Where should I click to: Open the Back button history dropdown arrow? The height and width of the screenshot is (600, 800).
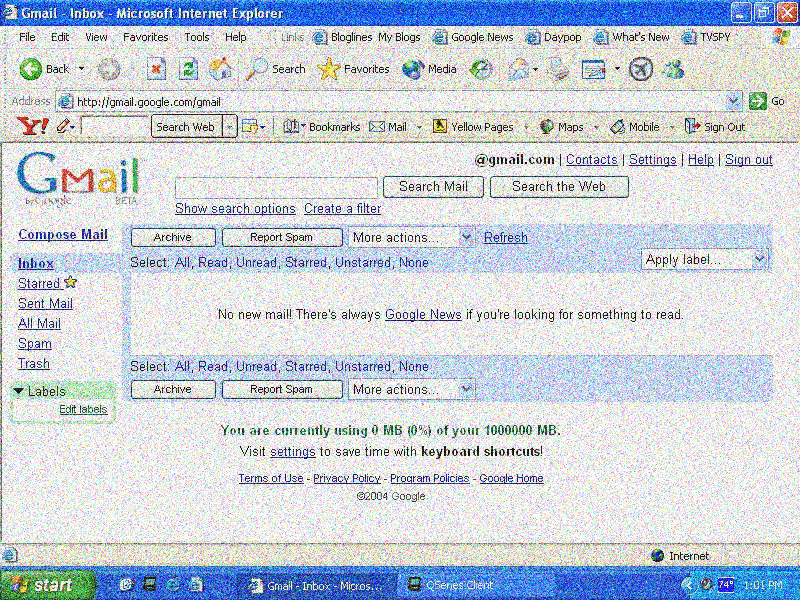81,69
